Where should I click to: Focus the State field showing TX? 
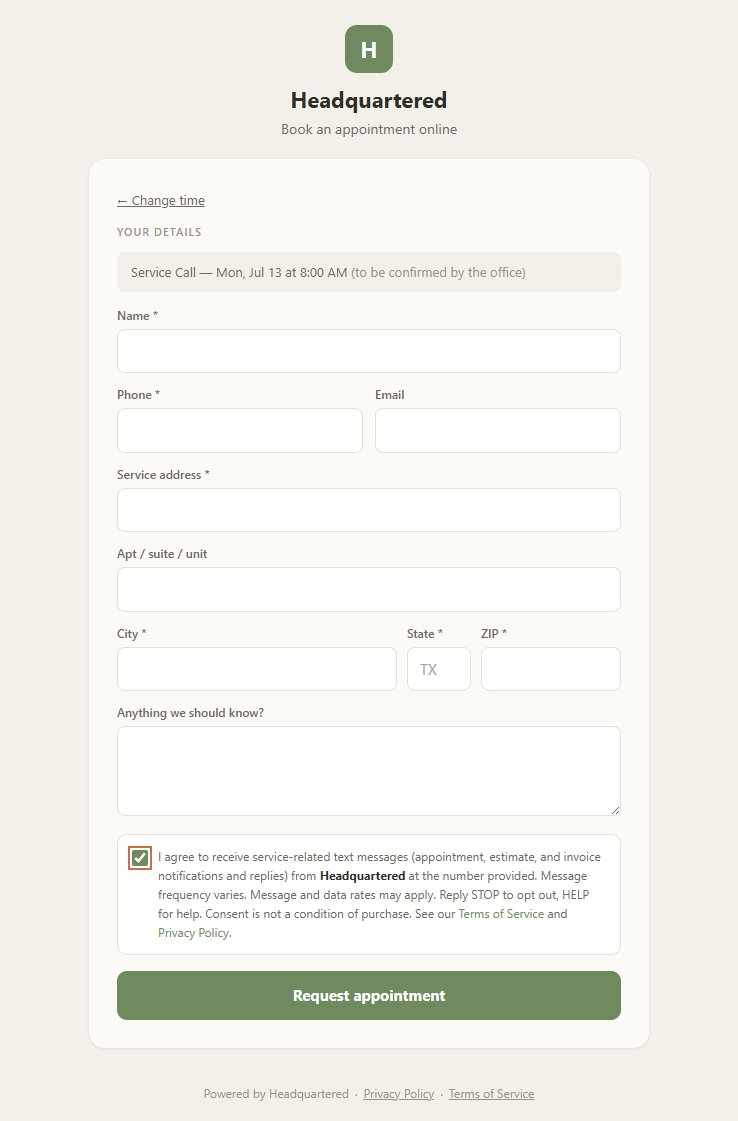[439, 669]
